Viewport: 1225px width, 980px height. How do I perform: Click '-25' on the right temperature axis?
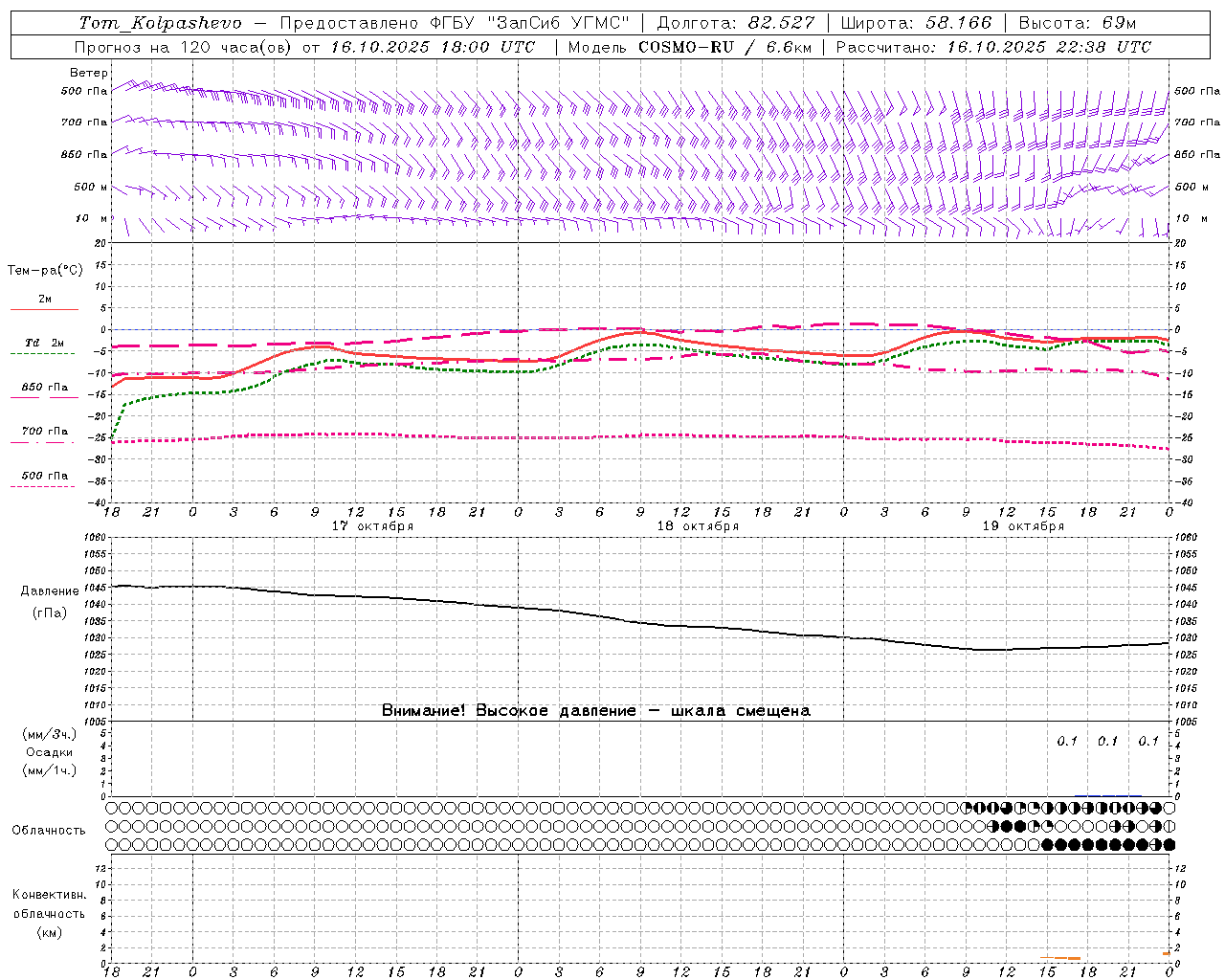1183,437
